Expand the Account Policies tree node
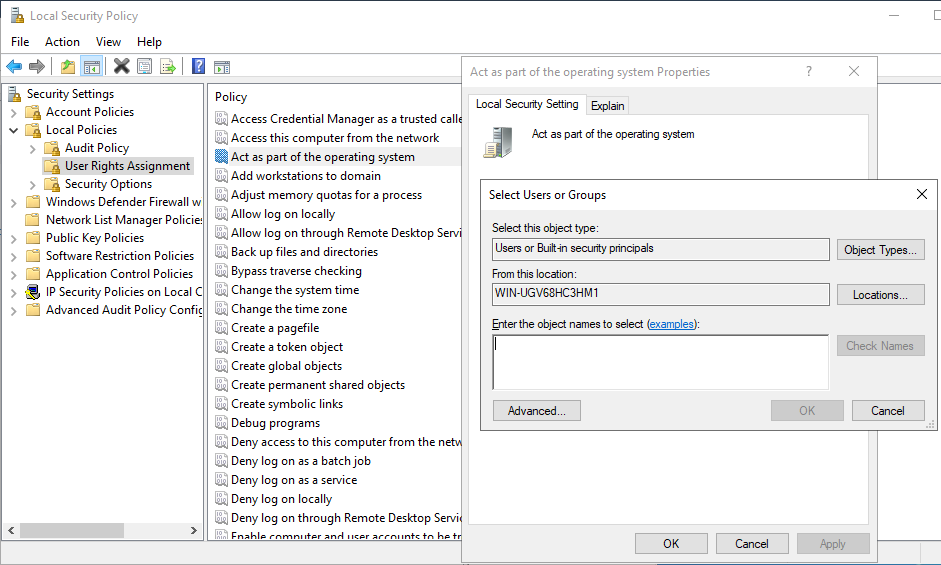The width and height of the screenshot is (941, 565). (14, 112)
